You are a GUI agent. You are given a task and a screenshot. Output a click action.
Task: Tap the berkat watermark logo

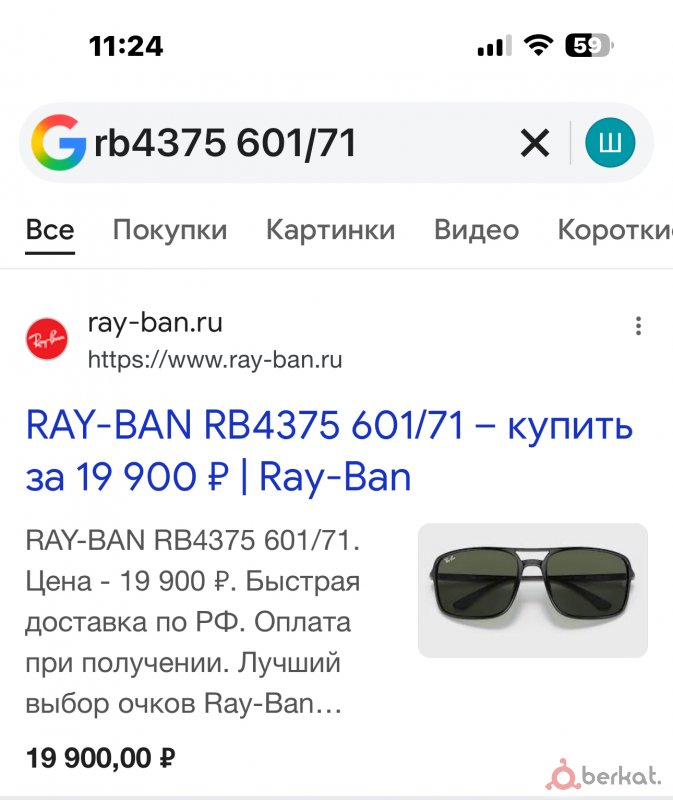point(604,779)
